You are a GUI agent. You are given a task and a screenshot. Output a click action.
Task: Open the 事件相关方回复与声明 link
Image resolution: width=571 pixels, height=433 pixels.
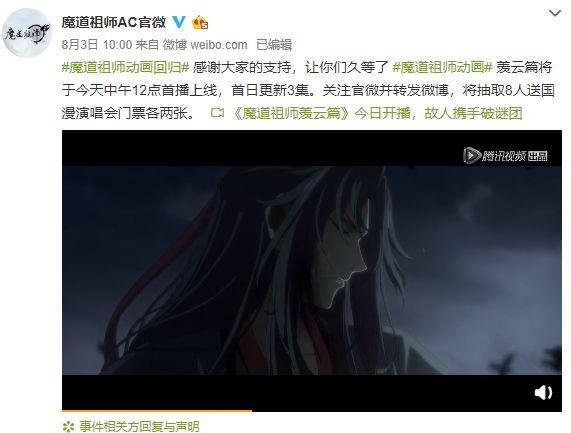click(139, 426)
